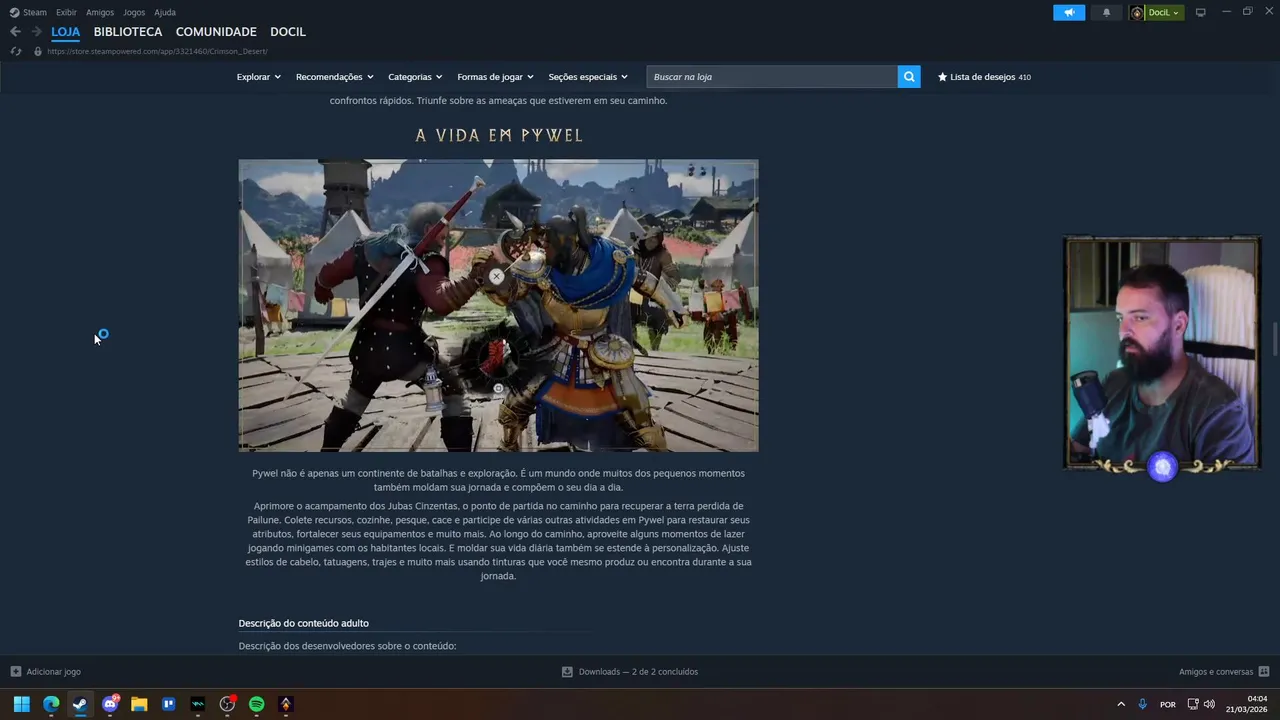Image resolution: width=1280 pixels, height=720 pixels.
Task: Click the microphone tray icon
Action: click(x=1143, y=704)
